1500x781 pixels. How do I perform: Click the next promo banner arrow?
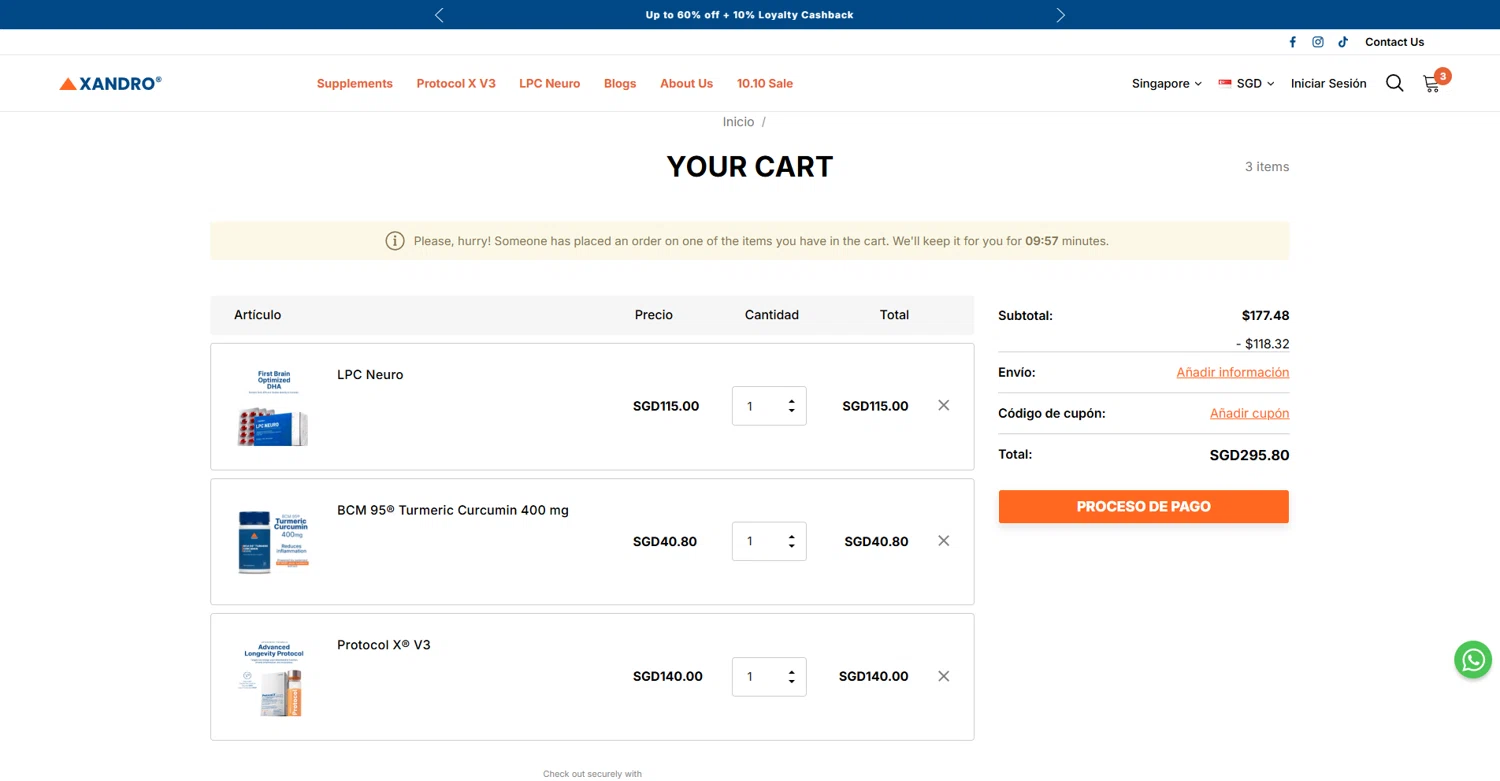coord(1061,15)
